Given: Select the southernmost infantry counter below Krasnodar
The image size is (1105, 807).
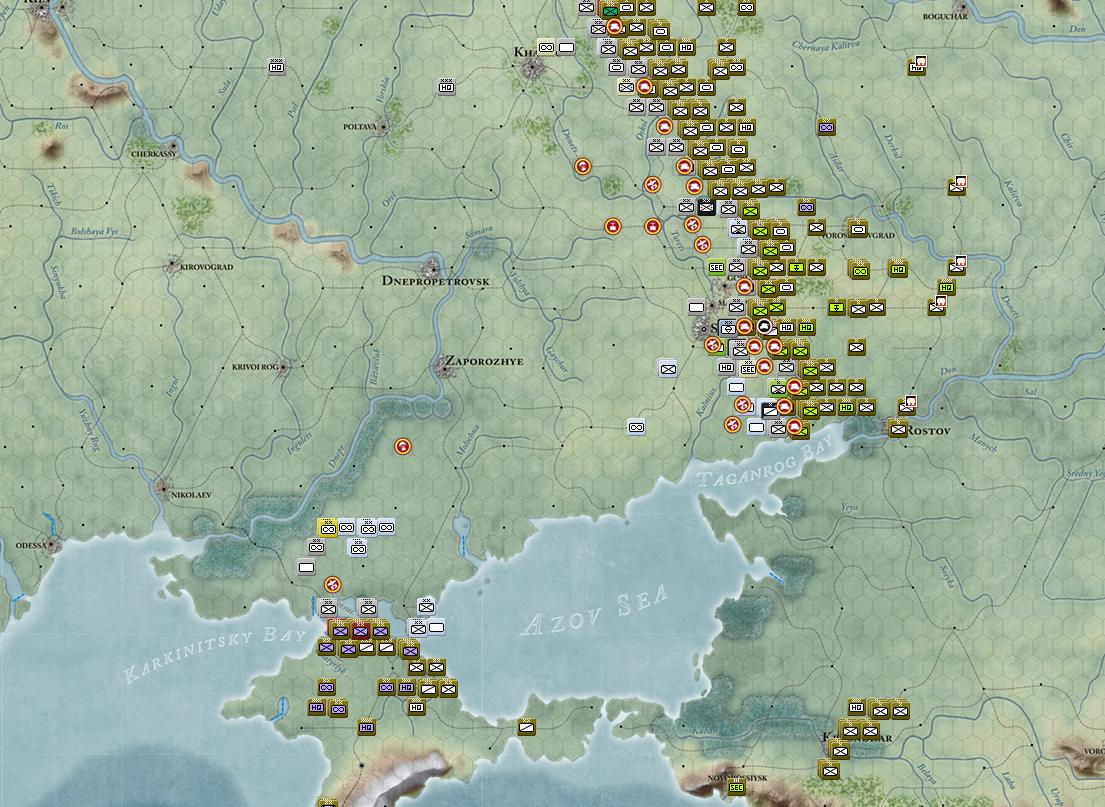Looking at the screenshot, I should coord(830,772).
